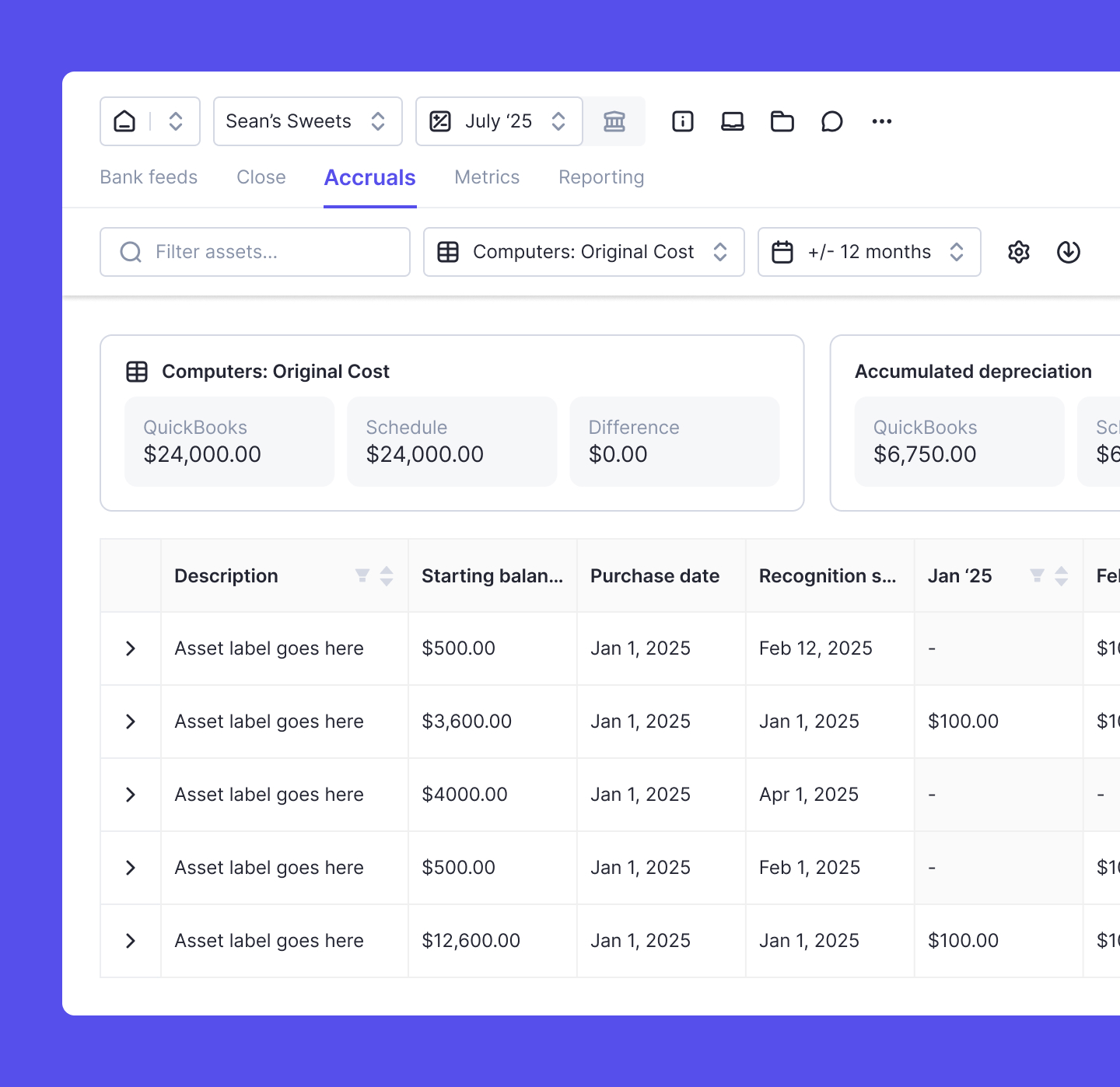Click the laptop icon in toolbar
Image resolution: width=1120 pixels, height=1087 pixels.
point(732,121)
